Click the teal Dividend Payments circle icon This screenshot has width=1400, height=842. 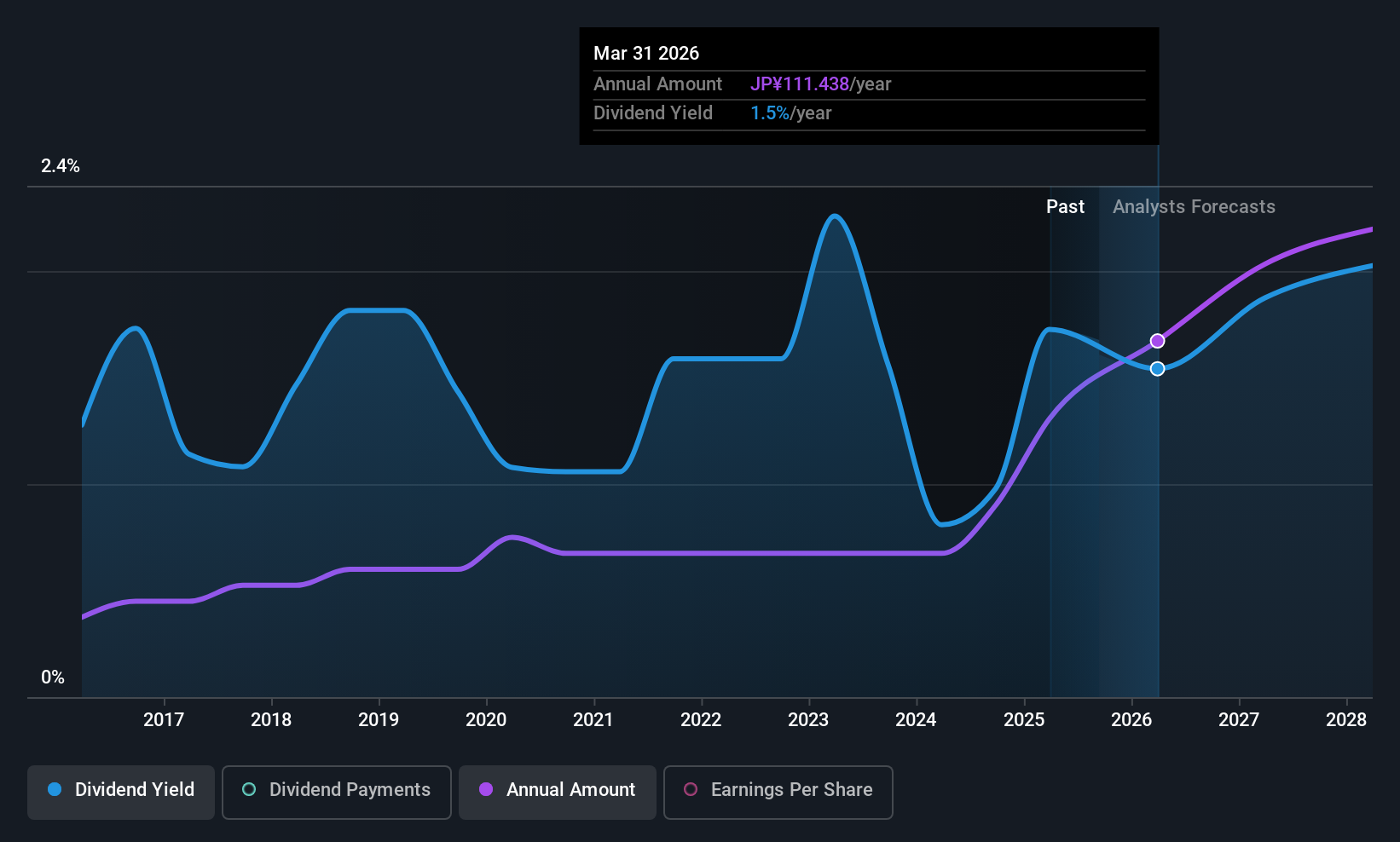[x=249, y=789]
